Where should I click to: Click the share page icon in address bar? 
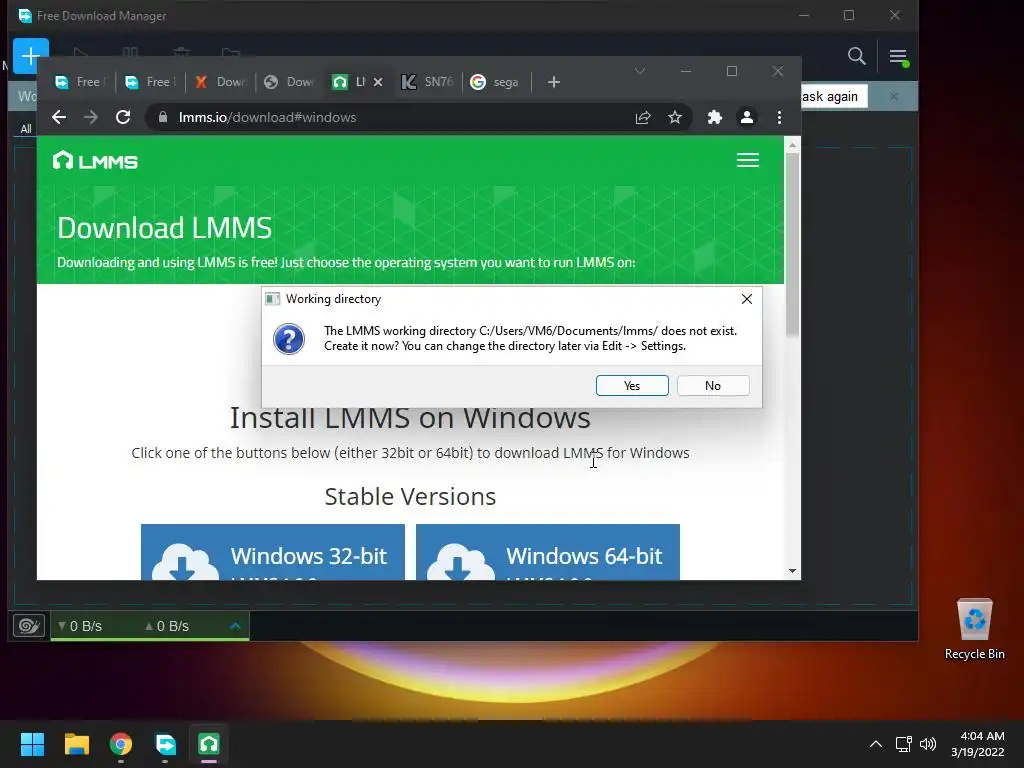[643, 118]
